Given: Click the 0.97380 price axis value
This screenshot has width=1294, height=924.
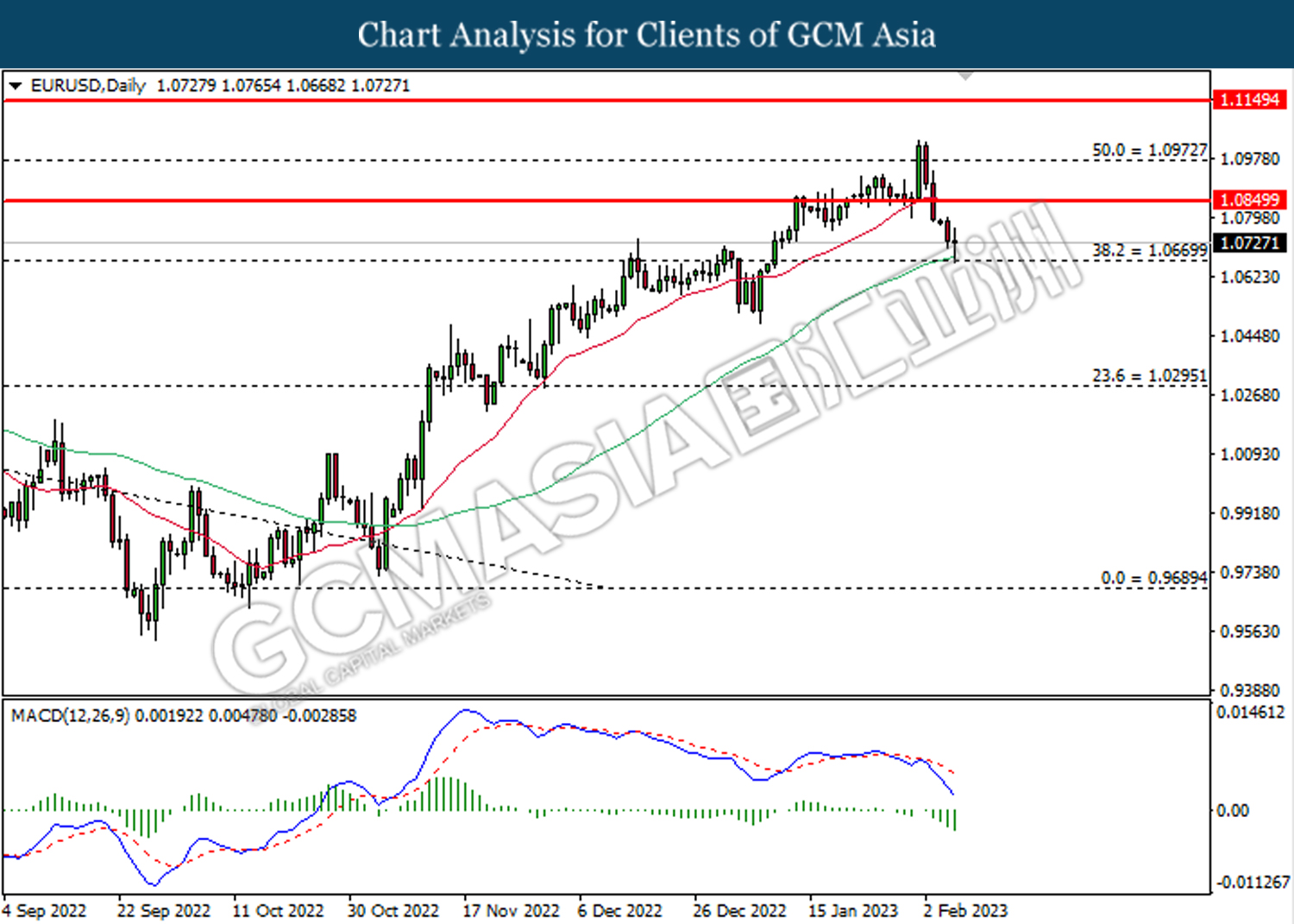Looking at the screenshot, I should [x=1250, y=573].
